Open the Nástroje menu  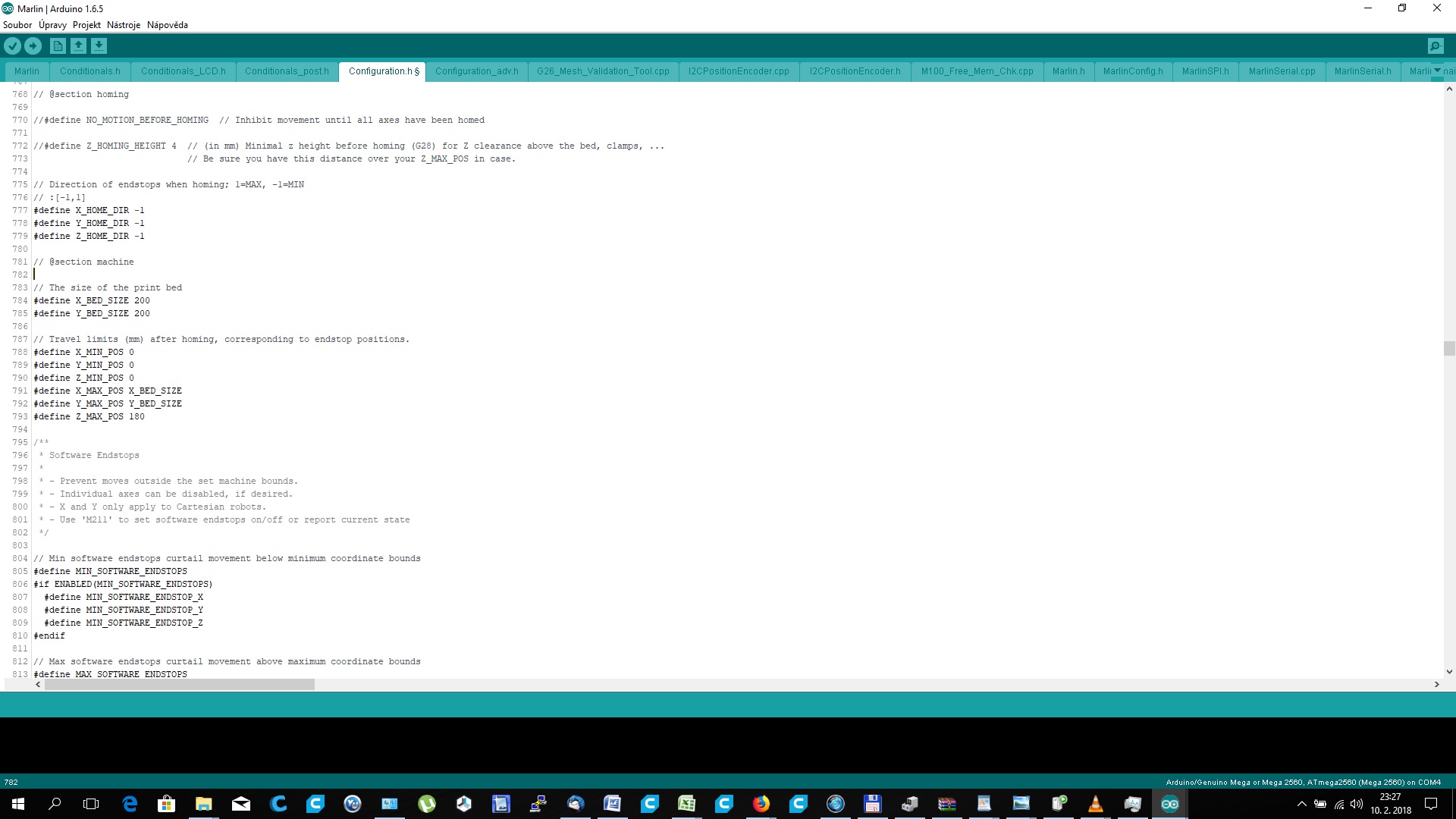coord(124,25)
